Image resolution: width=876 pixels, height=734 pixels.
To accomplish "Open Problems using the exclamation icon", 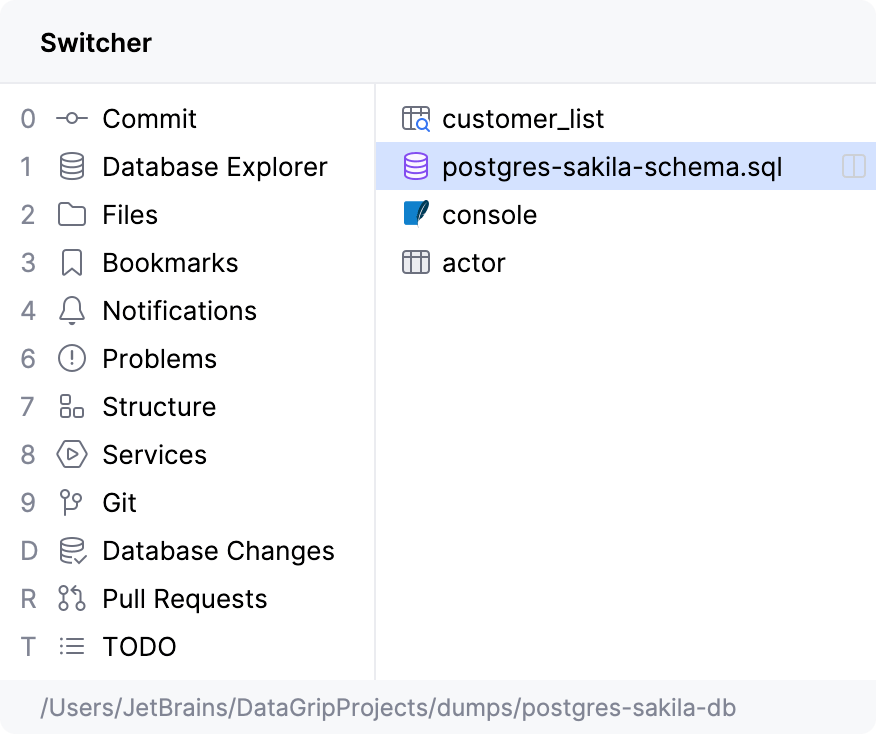I will click(x=72, y=359).
